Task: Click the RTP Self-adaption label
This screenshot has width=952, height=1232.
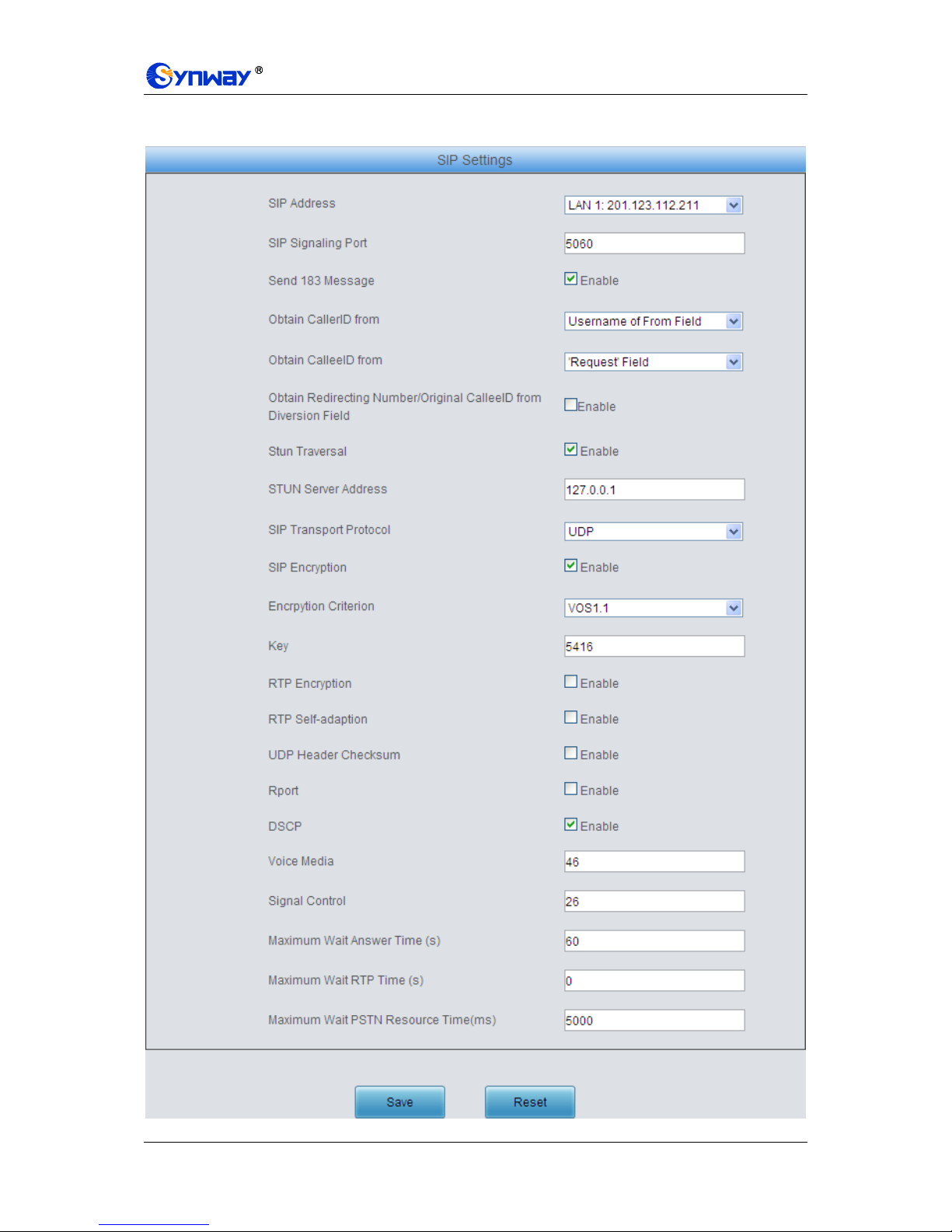Action: tap(318, 719)
